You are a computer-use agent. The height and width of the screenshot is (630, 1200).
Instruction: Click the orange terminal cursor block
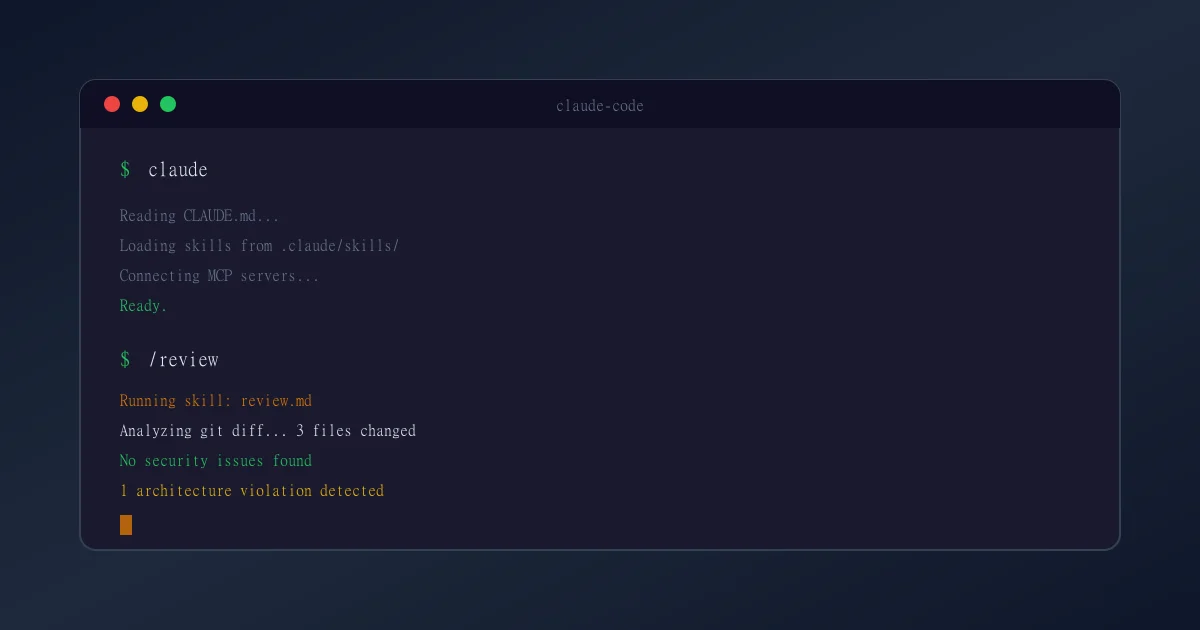(x=125, y=524)
